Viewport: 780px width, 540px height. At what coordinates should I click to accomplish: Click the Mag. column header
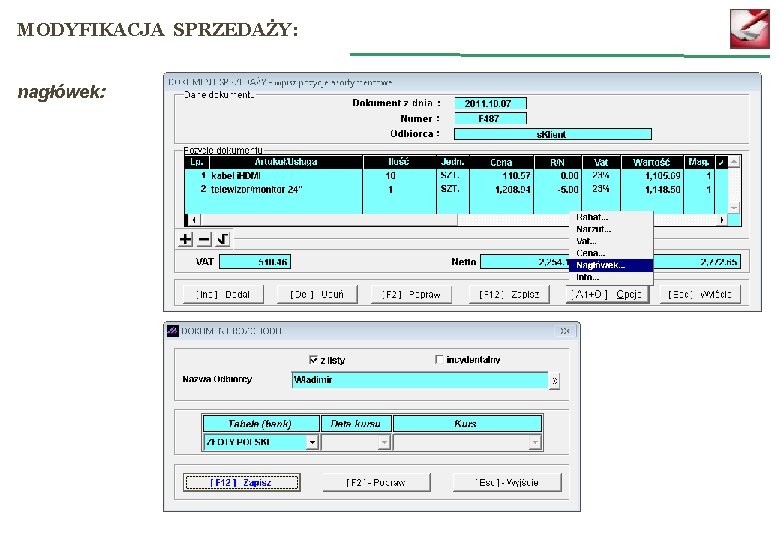coord(699,162)
